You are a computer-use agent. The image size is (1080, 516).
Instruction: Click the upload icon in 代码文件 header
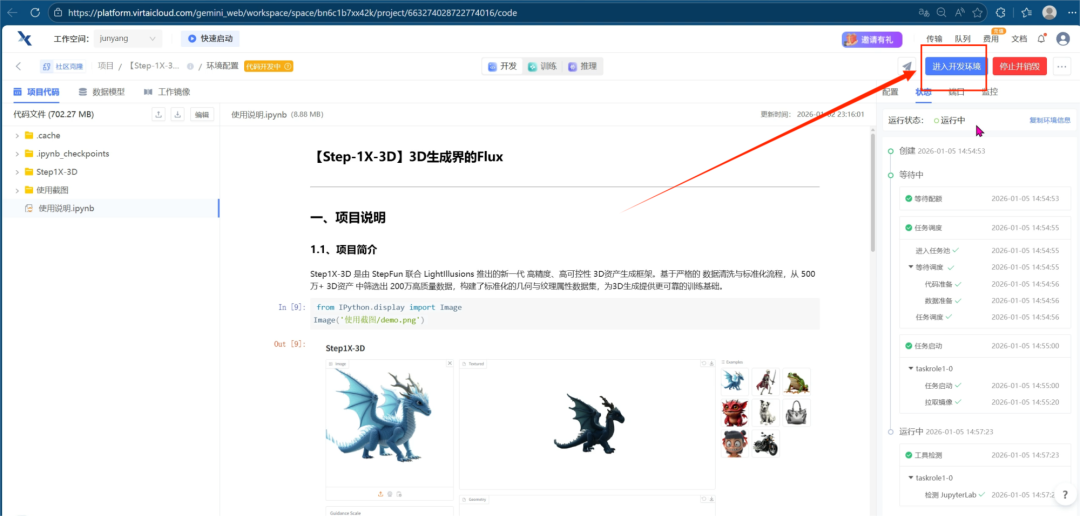coord(158,114)
